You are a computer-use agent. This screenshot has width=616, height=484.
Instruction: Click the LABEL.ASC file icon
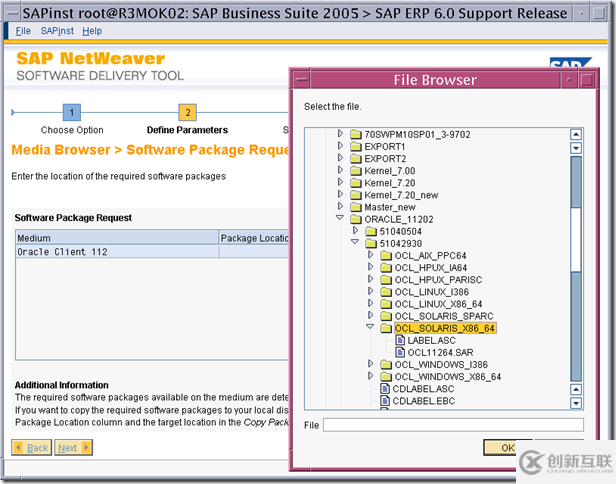click(x=400, y=340)
